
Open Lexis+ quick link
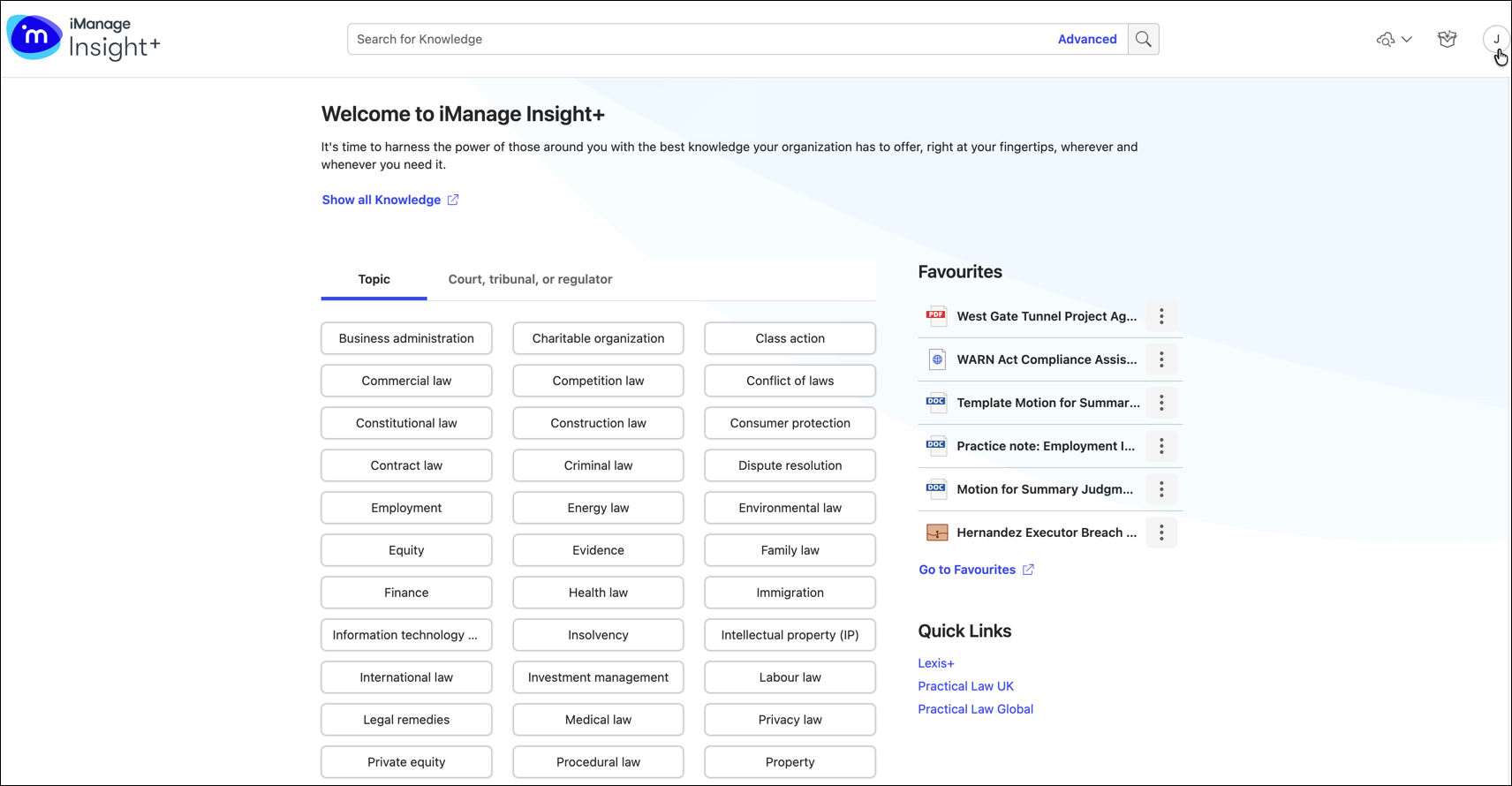click(936, 663)
